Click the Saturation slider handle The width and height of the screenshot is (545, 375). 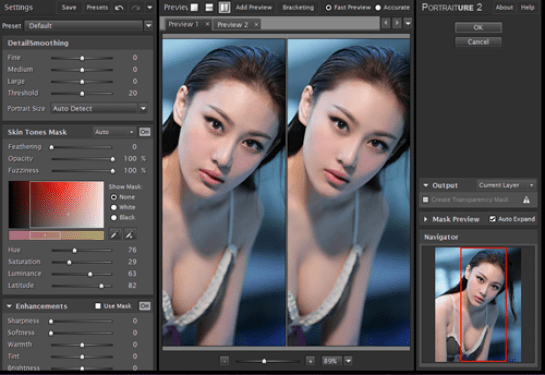tap(69, 262)
